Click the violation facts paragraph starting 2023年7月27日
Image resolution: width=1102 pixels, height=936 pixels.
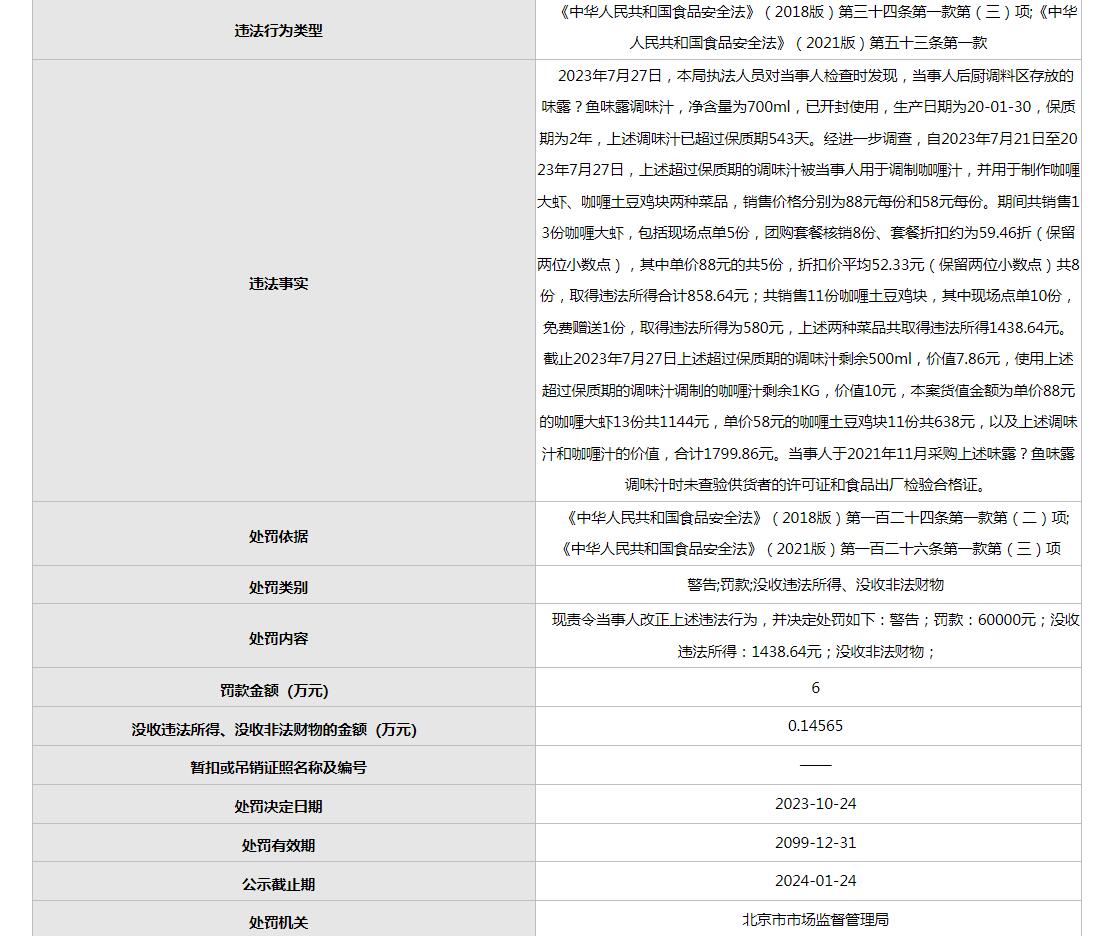point(808,280)
